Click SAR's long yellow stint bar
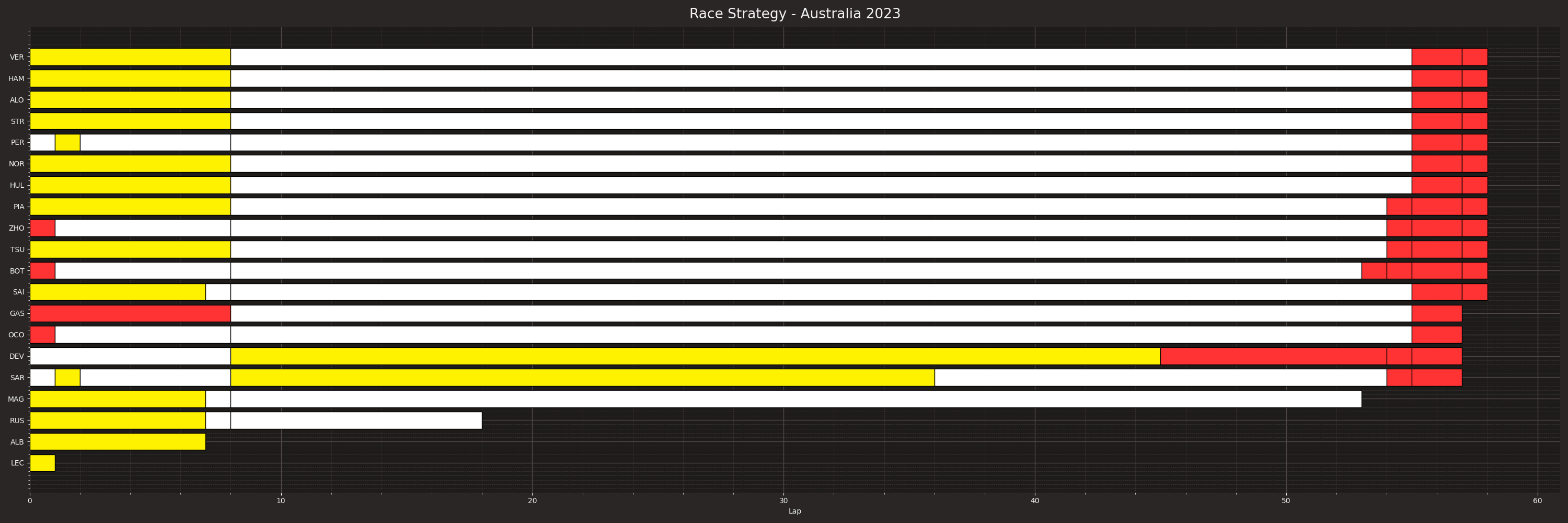 [583, 378]
